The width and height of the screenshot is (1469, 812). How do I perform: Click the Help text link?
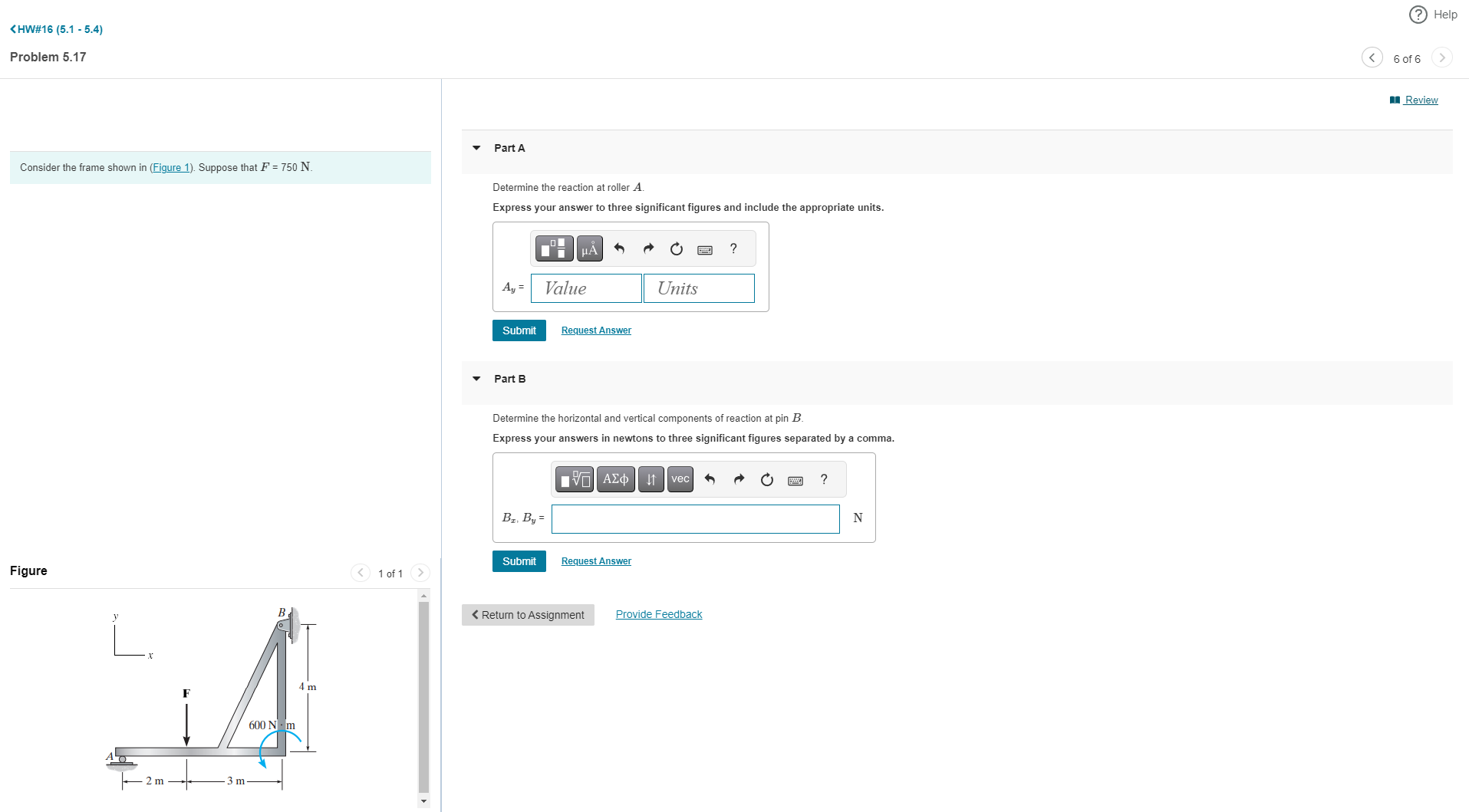click(1445, 15)
